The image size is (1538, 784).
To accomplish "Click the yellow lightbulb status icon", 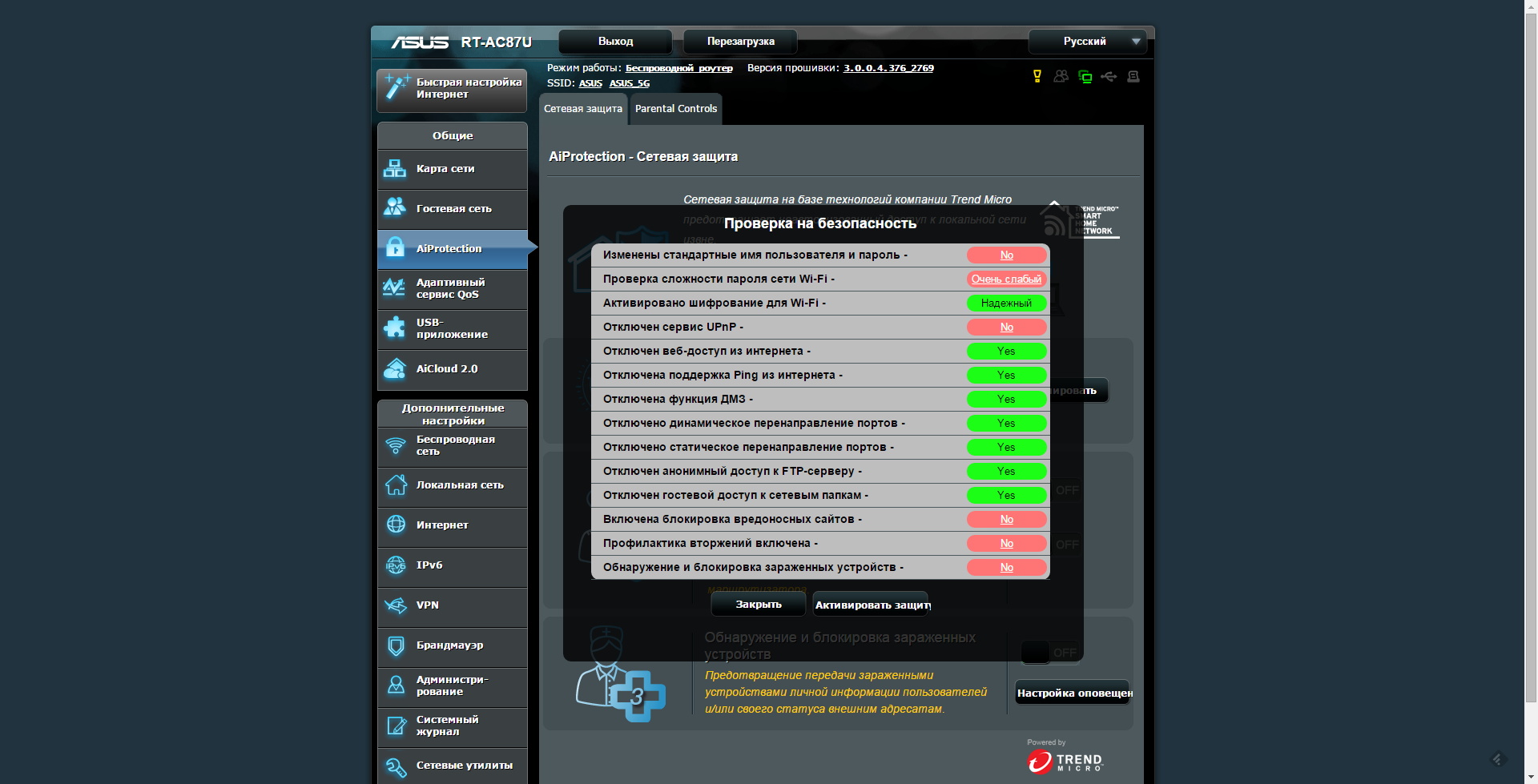I will pyautogui.click(x=1037, y=76).
